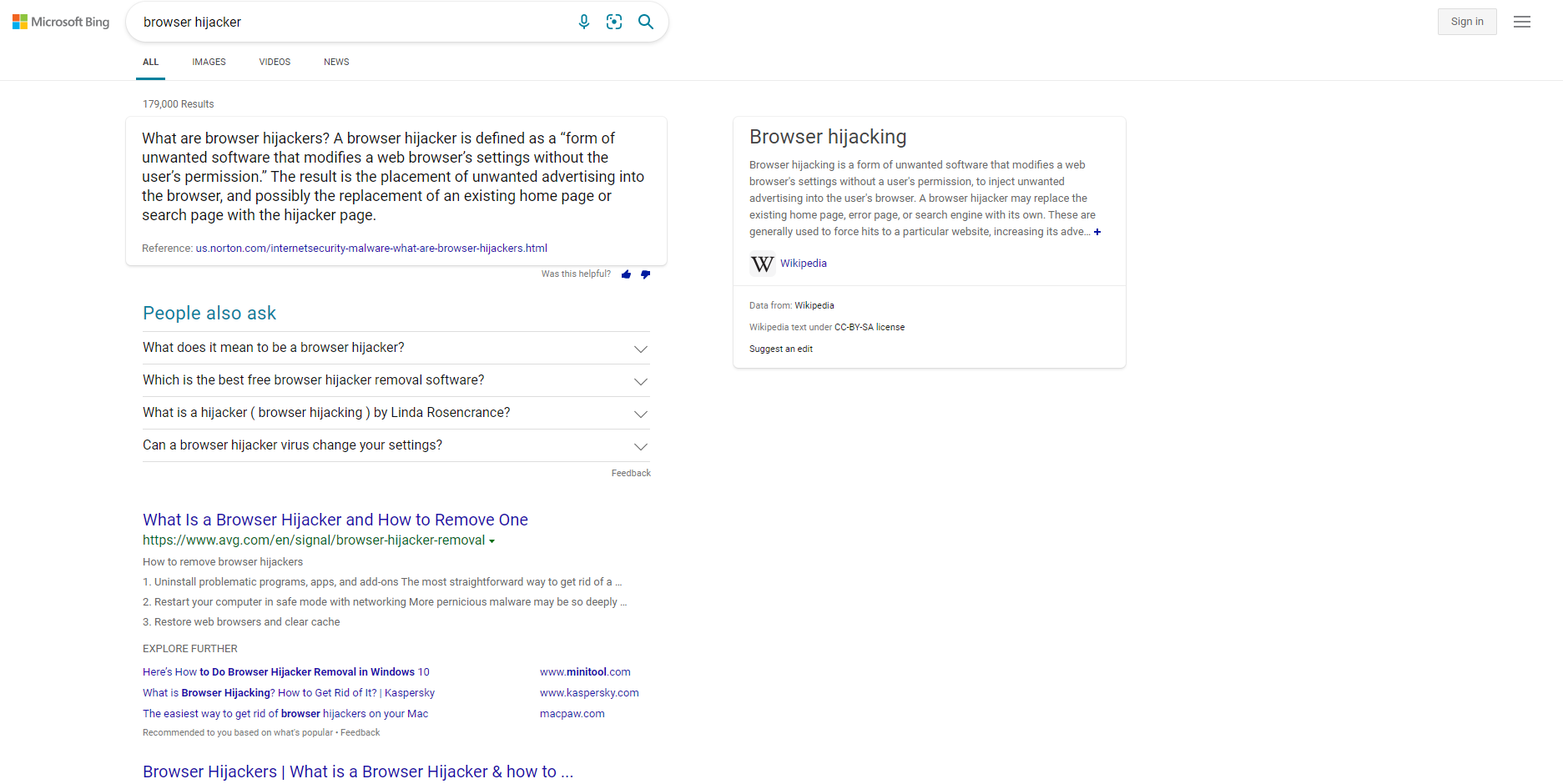Viewport: 1563px width, 784px height.
Task: Click the Sign in button
Action: pos(1467,22)
